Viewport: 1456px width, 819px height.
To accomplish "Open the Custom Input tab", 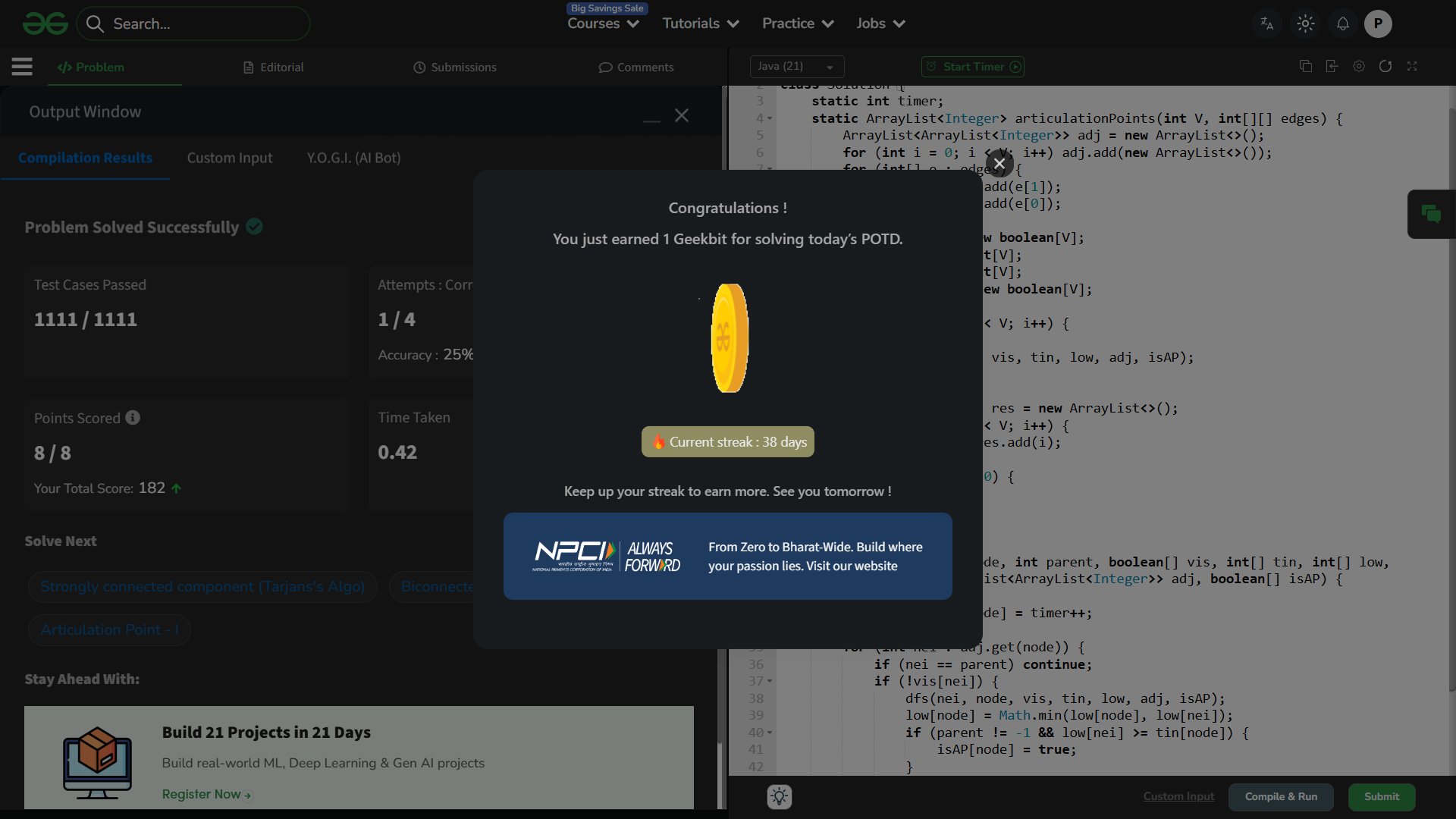I will click(x=230, y=158).
